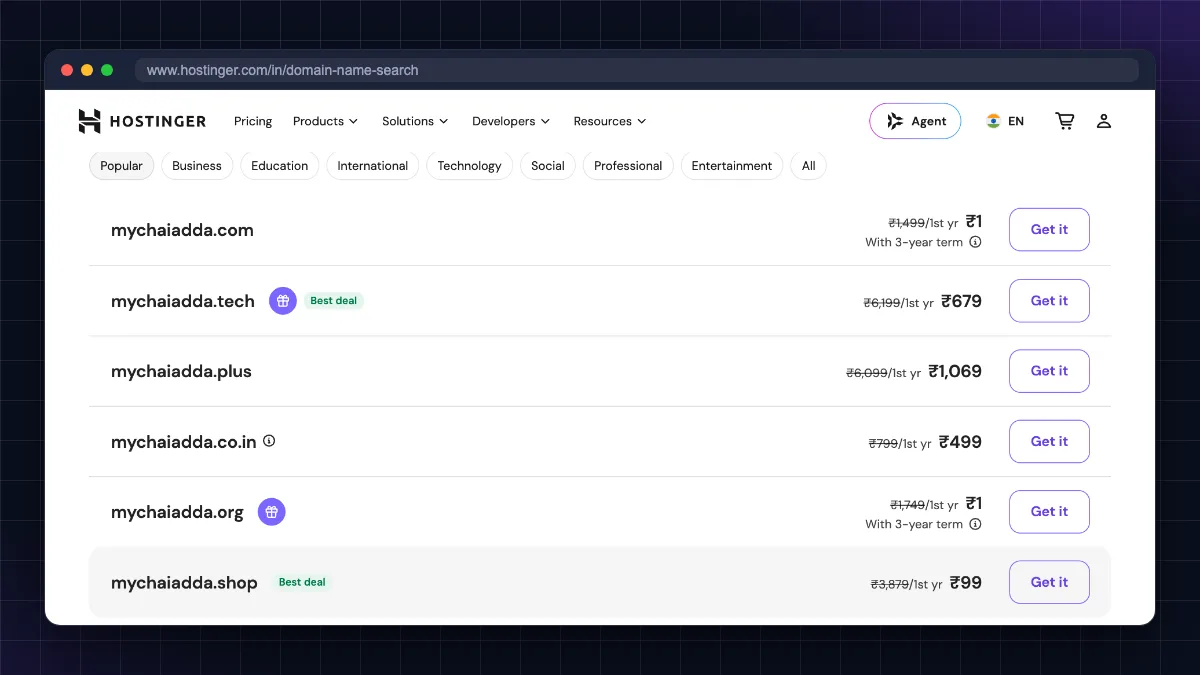Viewport: 1200px width, 675px height.
Task: Click the India flag language icon
Action: click(993, 121)
